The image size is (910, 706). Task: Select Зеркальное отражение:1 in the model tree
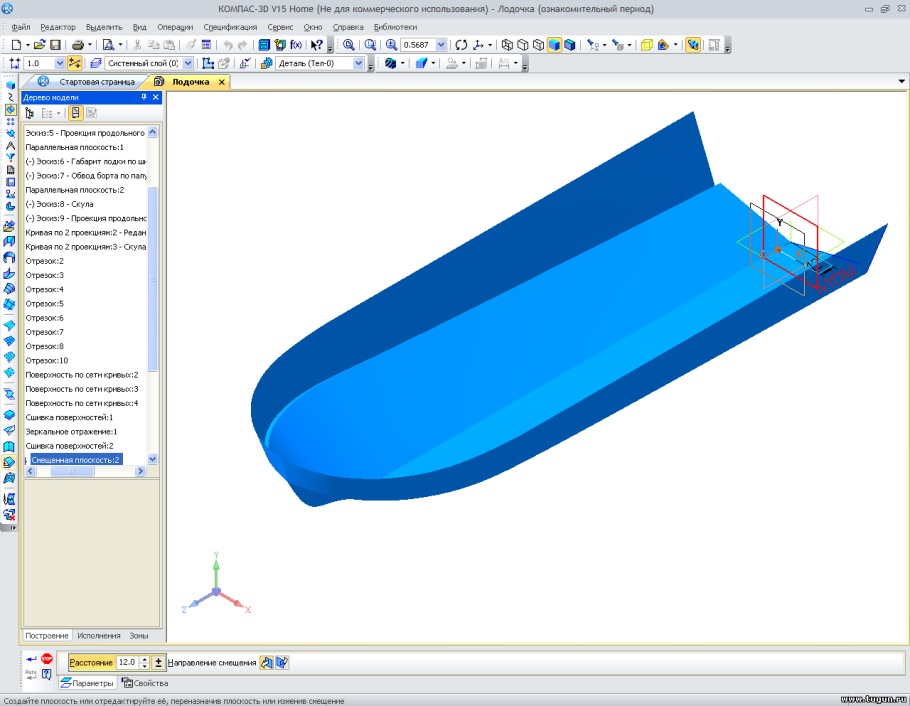pyautogui.click(x=72, y=431)
